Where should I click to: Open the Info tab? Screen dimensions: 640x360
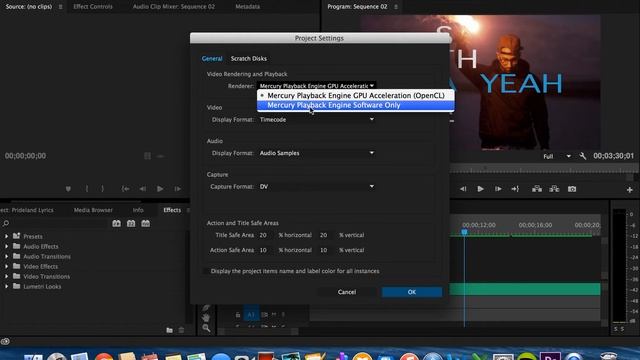138,210
